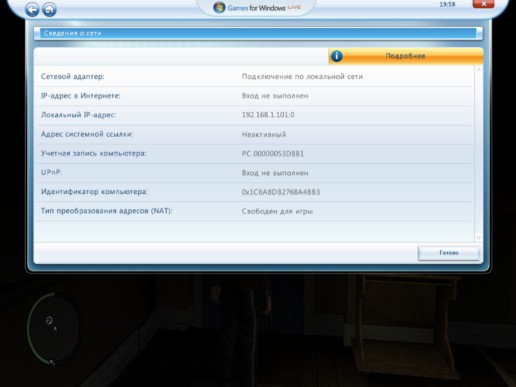Select the UPnP row
Viewport: 516px width, 387px height.
coord(254,173)
